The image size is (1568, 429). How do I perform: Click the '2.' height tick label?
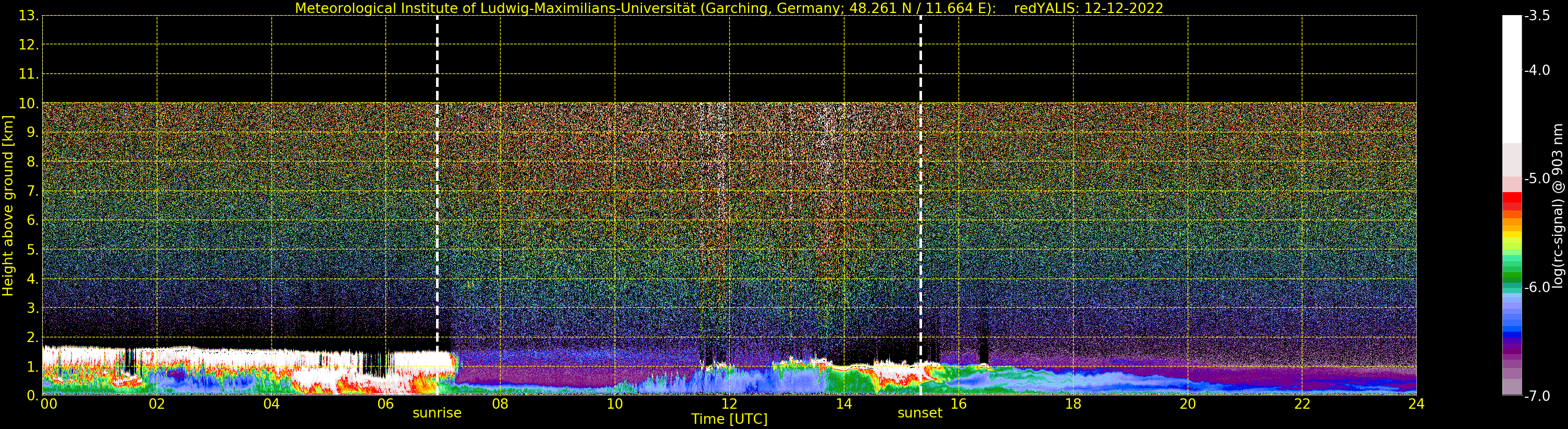pos(33,337)
